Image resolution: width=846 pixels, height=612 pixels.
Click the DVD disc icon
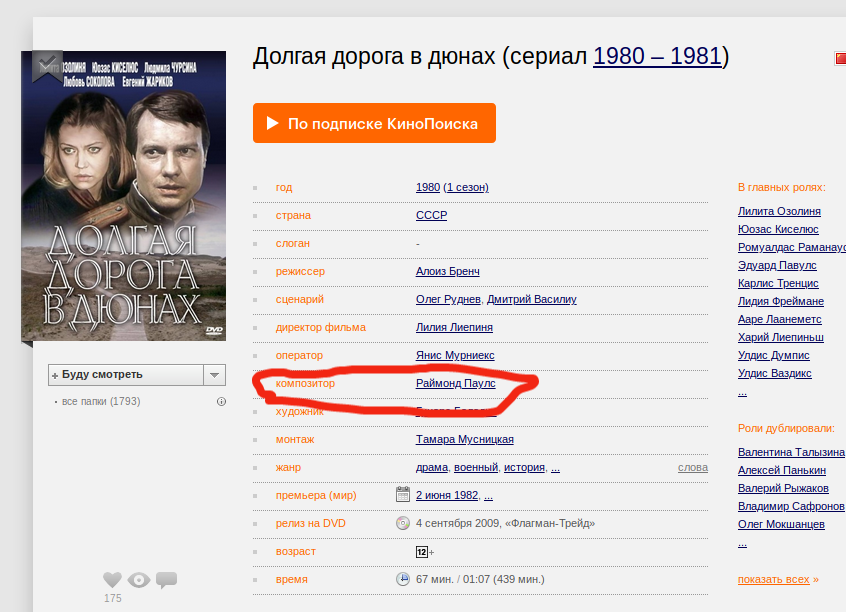coord(402,523)
